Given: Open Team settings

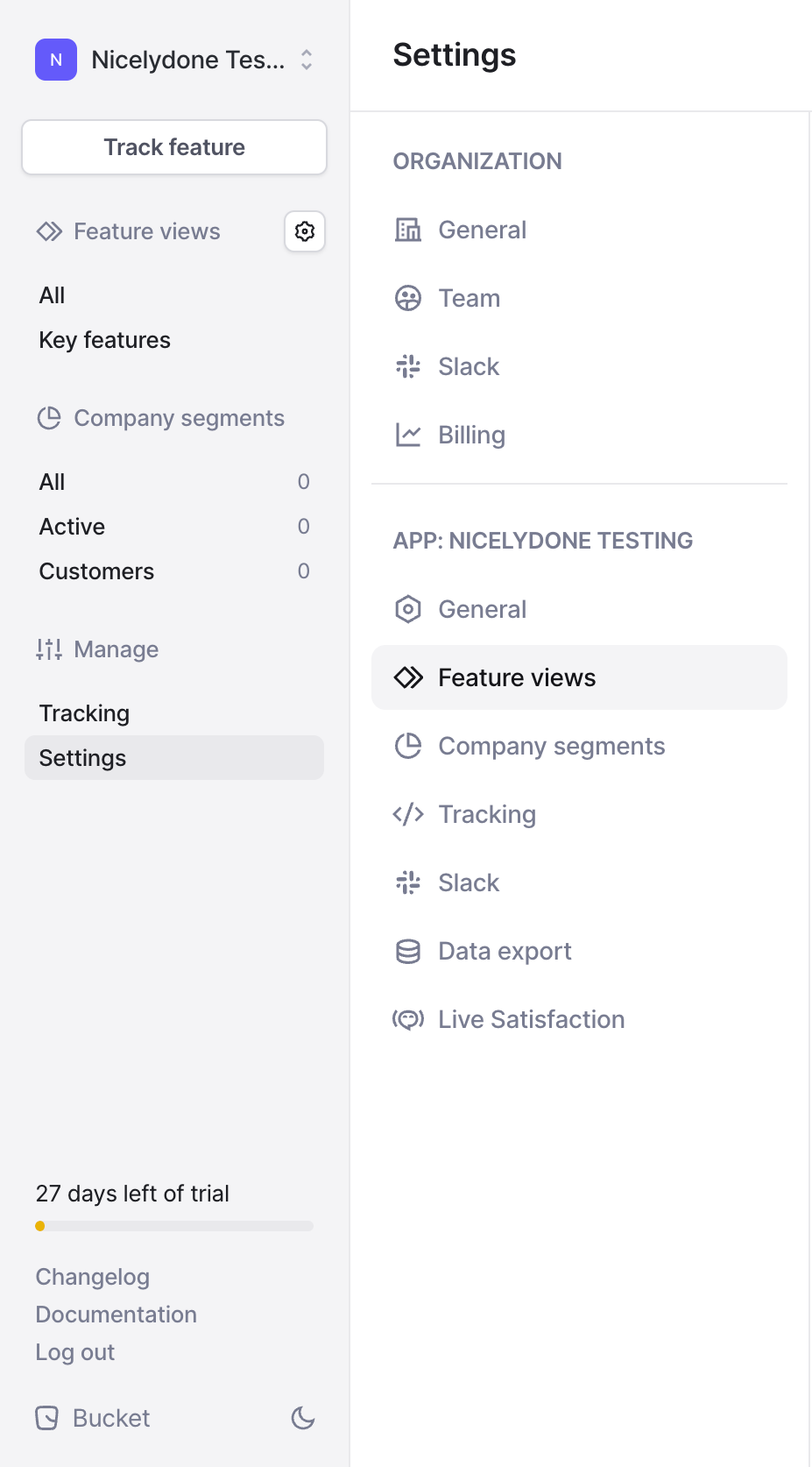Looking at the screenshot, I should pyautogui.click(x=579, y=298).
